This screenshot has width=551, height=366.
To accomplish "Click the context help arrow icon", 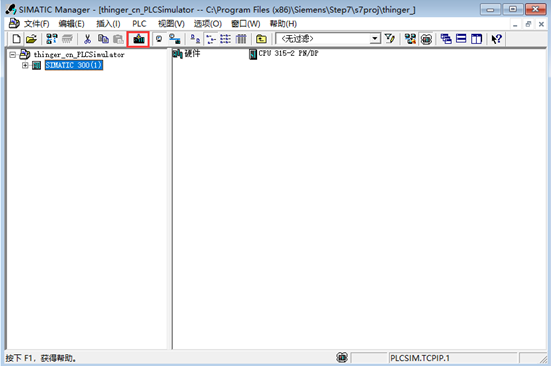I will coord(497,39).
